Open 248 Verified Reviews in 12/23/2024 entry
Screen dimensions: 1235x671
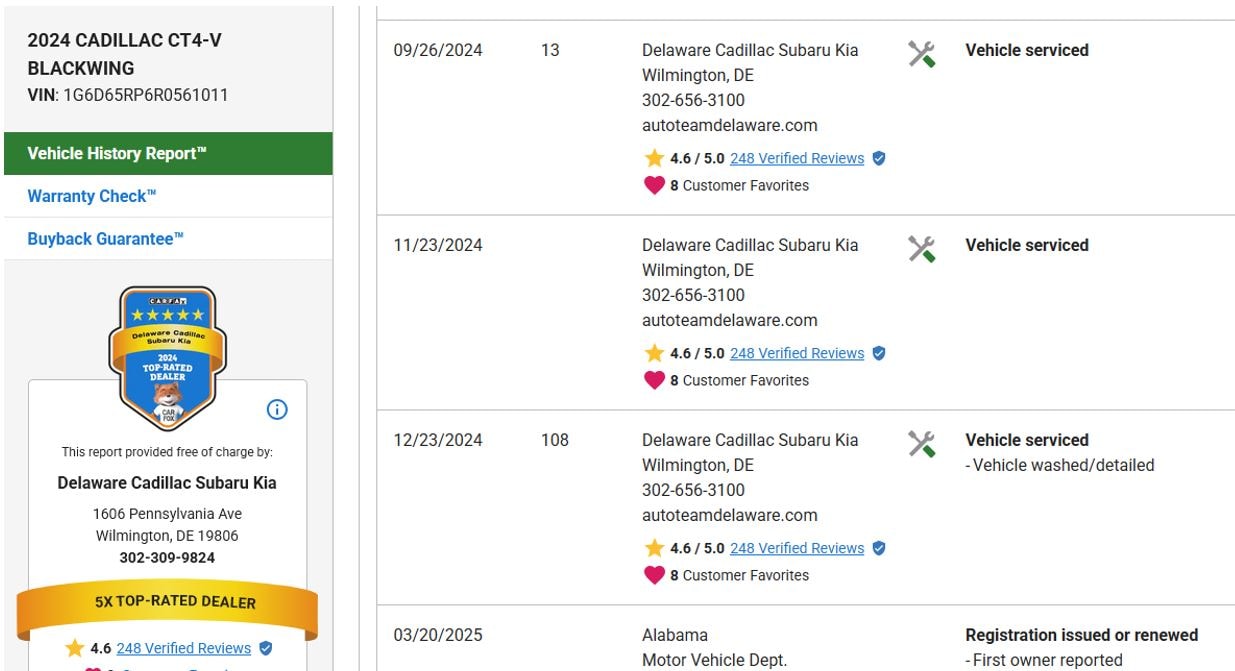pos(796,548)
